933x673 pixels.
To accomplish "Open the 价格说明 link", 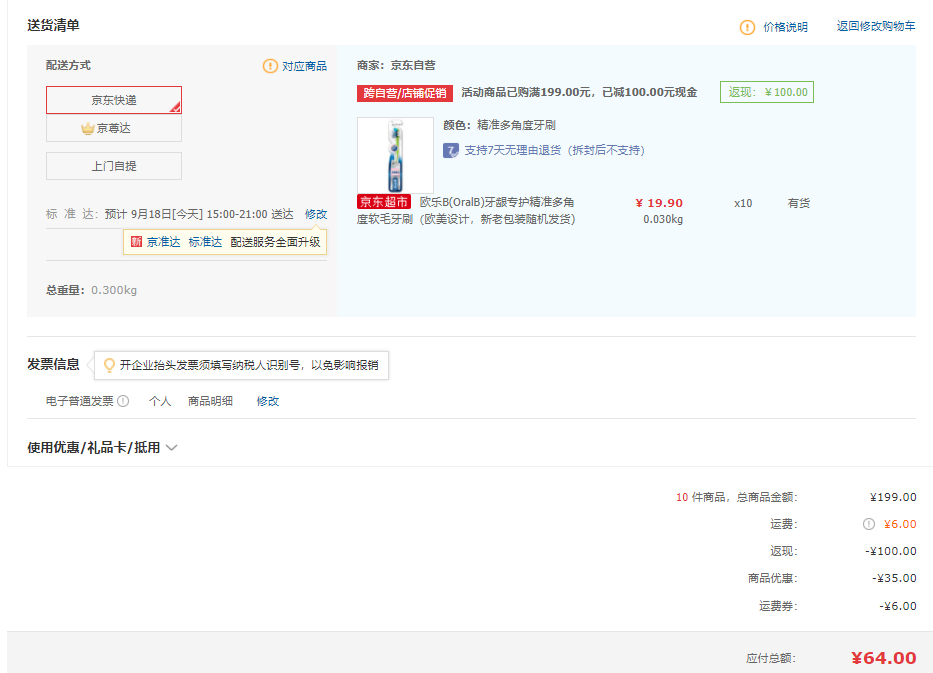I will 785,27.
